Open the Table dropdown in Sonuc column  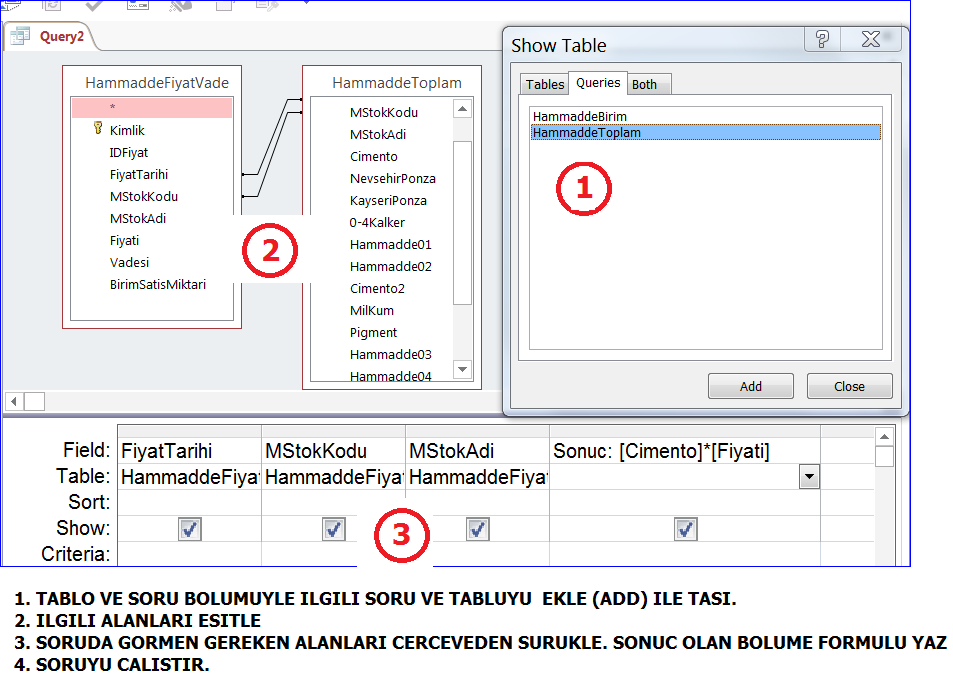coord(808,478)
